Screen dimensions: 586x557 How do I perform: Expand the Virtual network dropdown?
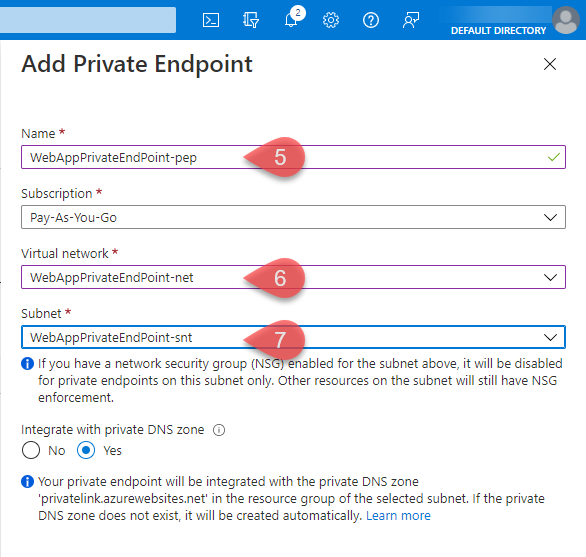pos(293,277)
